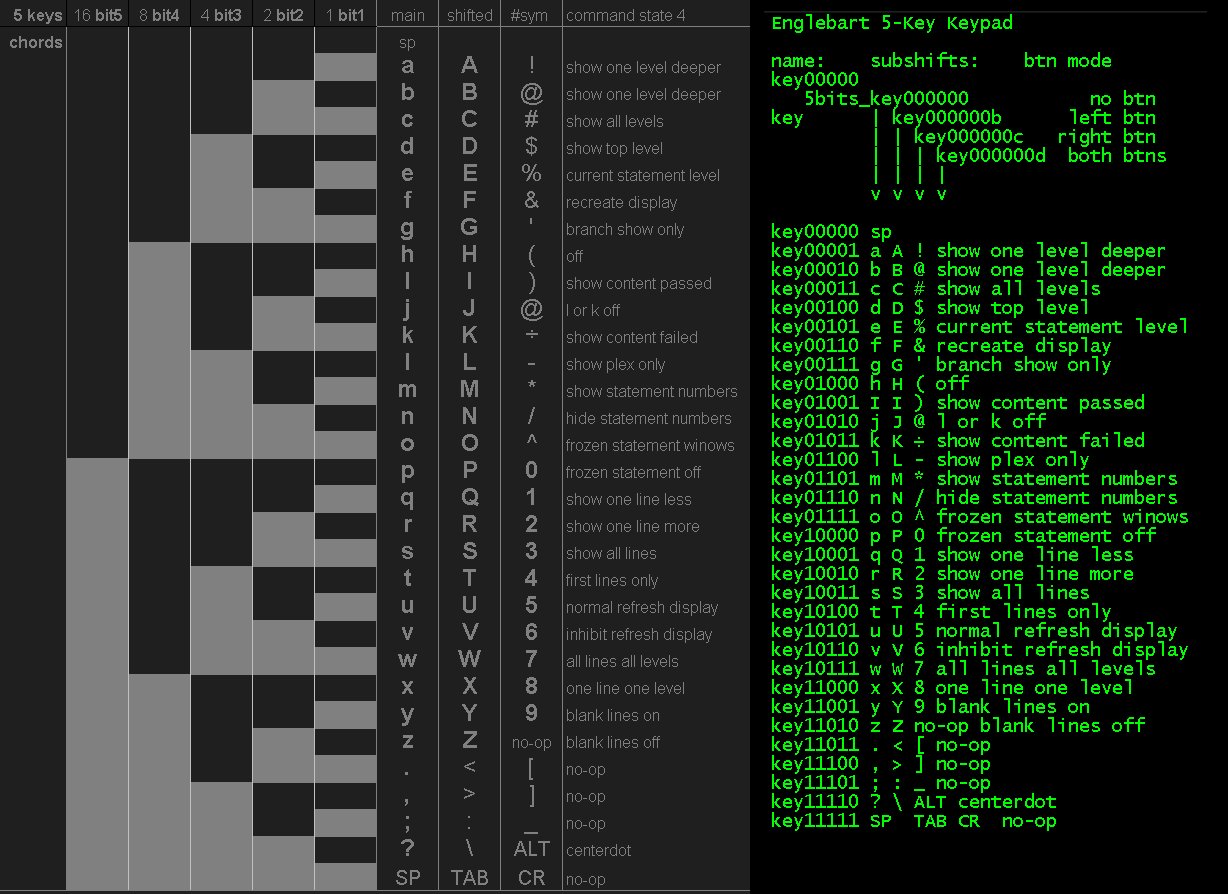1228x894 pixels.
Task: Click green 'no btn' text
Action: click(x=1122, y=99)
